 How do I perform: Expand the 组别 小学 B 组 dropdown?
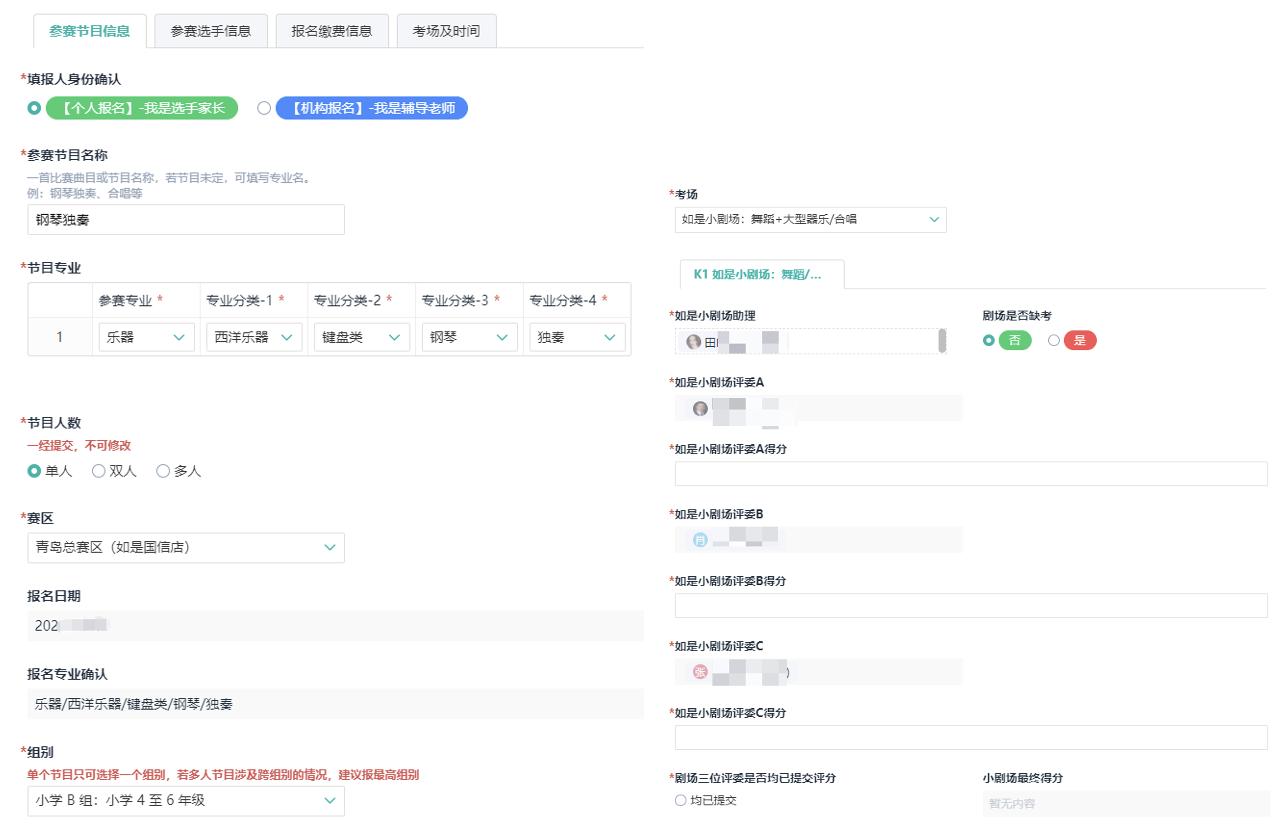click(x=186, y=800)
